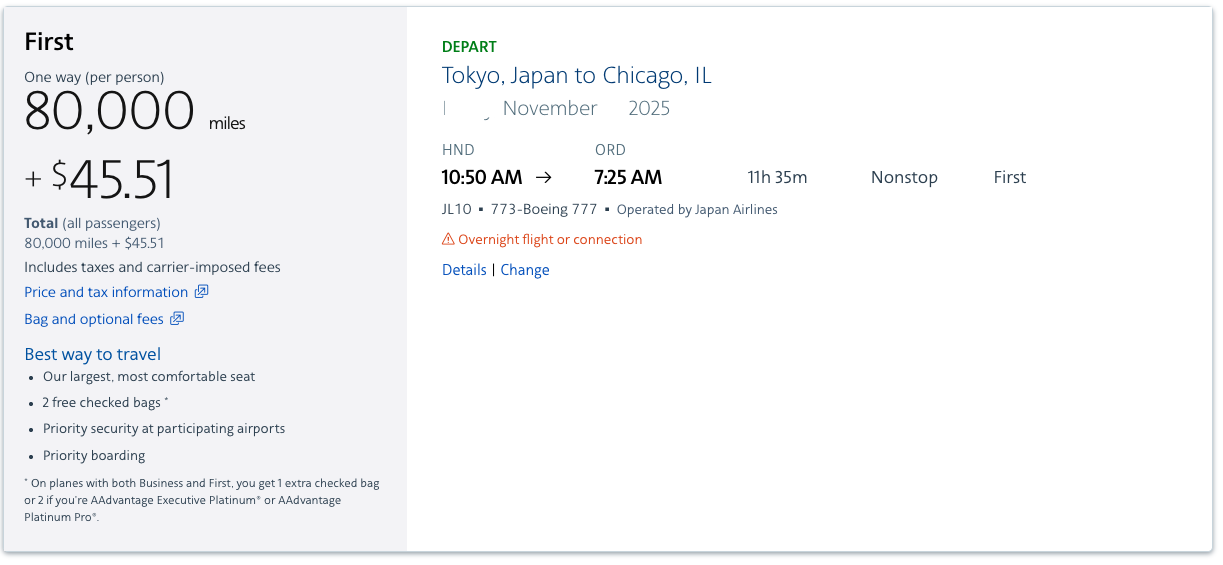
Task: Click the 773-Boeing 777 aircraft text
Action: [x=543, y=210]
